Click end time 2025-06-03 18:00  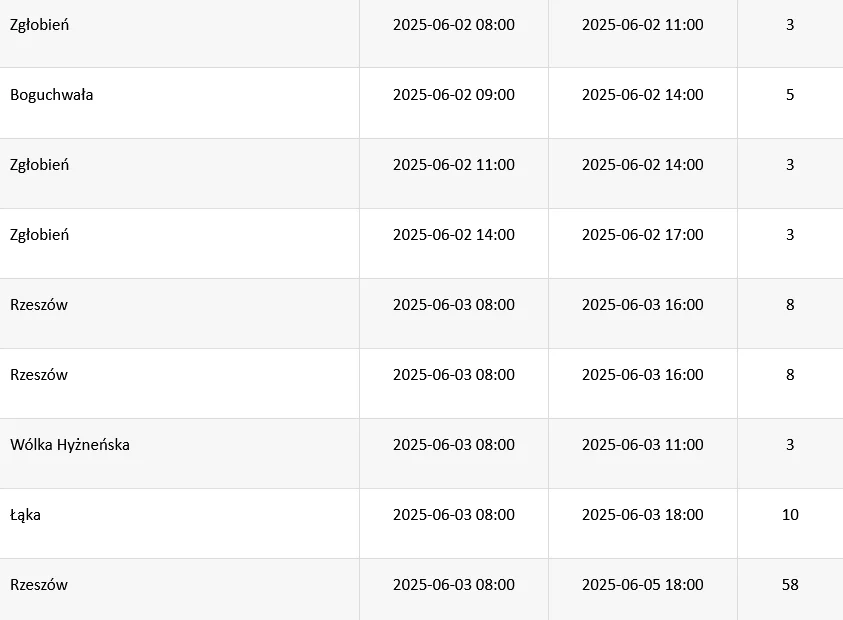click(x=642, y=515)
